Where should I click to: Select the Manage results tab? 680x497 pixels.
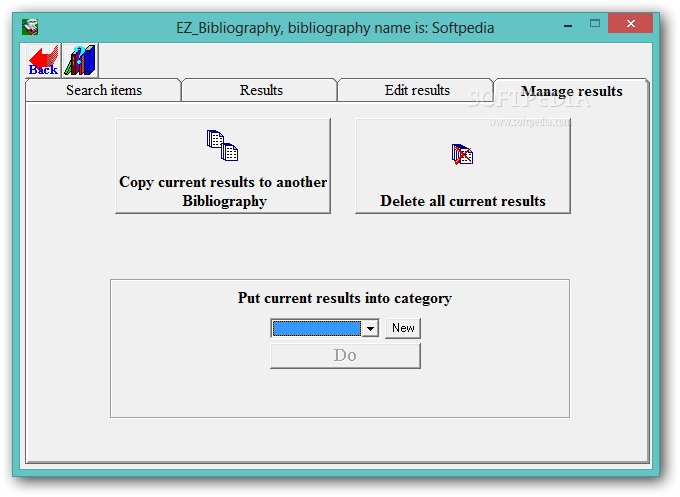(571, 91)
